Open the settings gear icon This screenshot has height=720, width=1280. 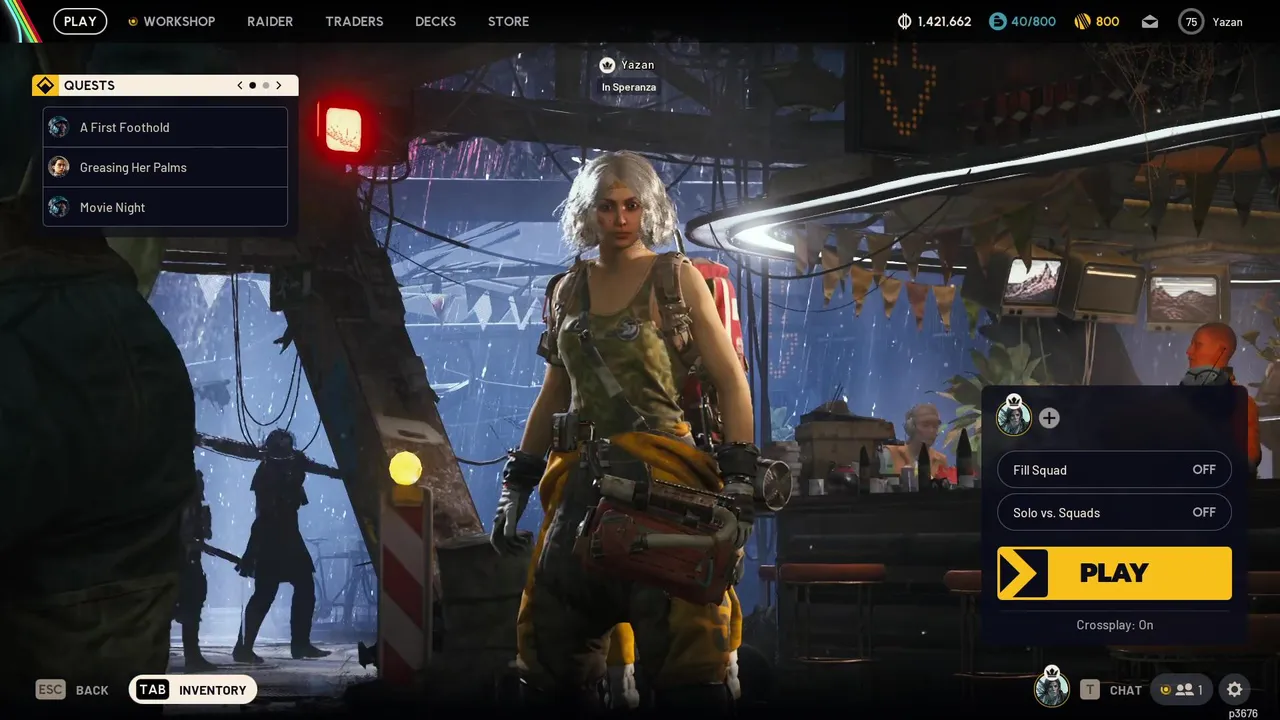[1235, 689]
